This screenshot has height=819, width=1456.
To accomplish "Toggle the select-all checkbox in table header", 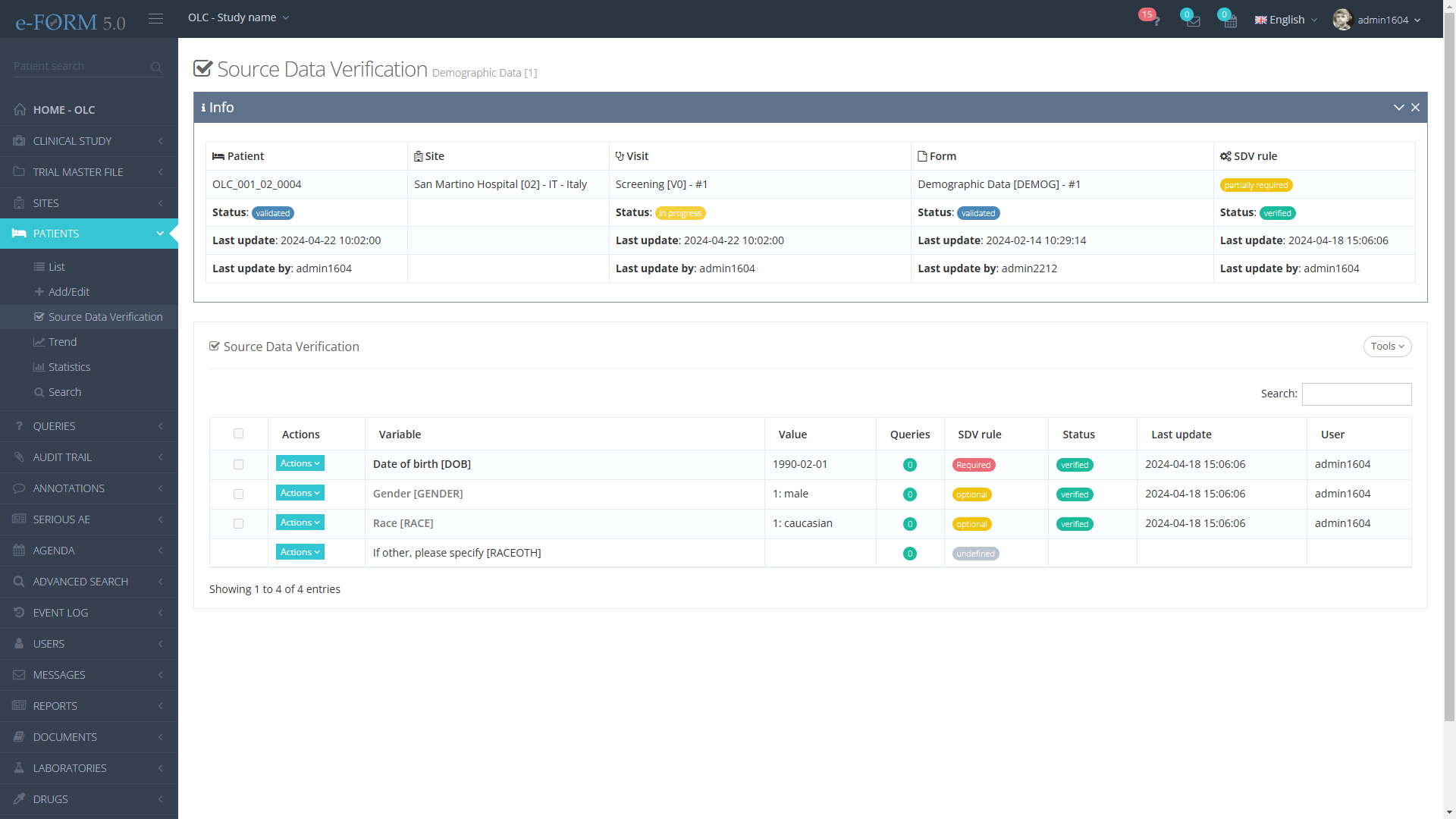I will pos(238,434).
